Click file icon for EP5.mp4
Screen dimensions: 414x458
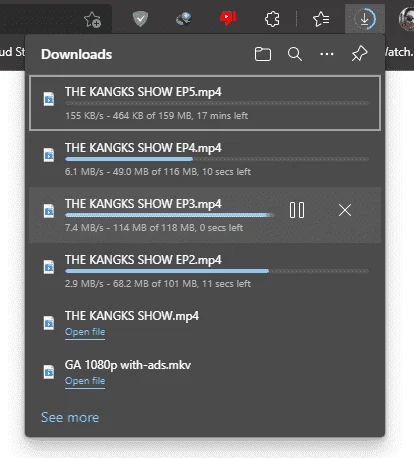point(49,99)
